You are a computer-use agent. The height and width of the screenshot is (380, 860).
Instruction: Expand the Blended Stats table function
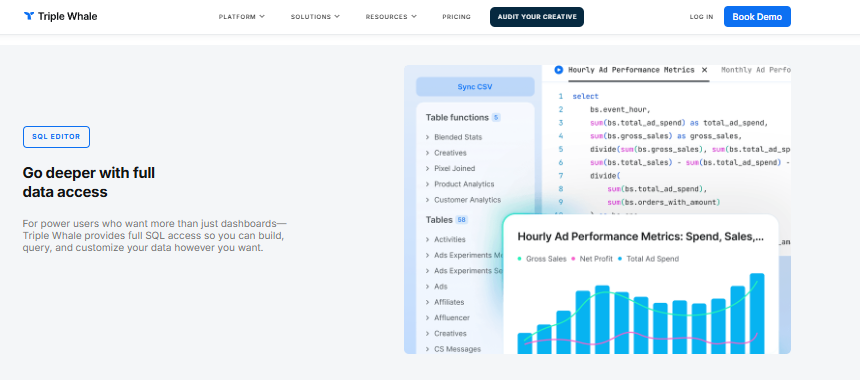tap(454, 137)
